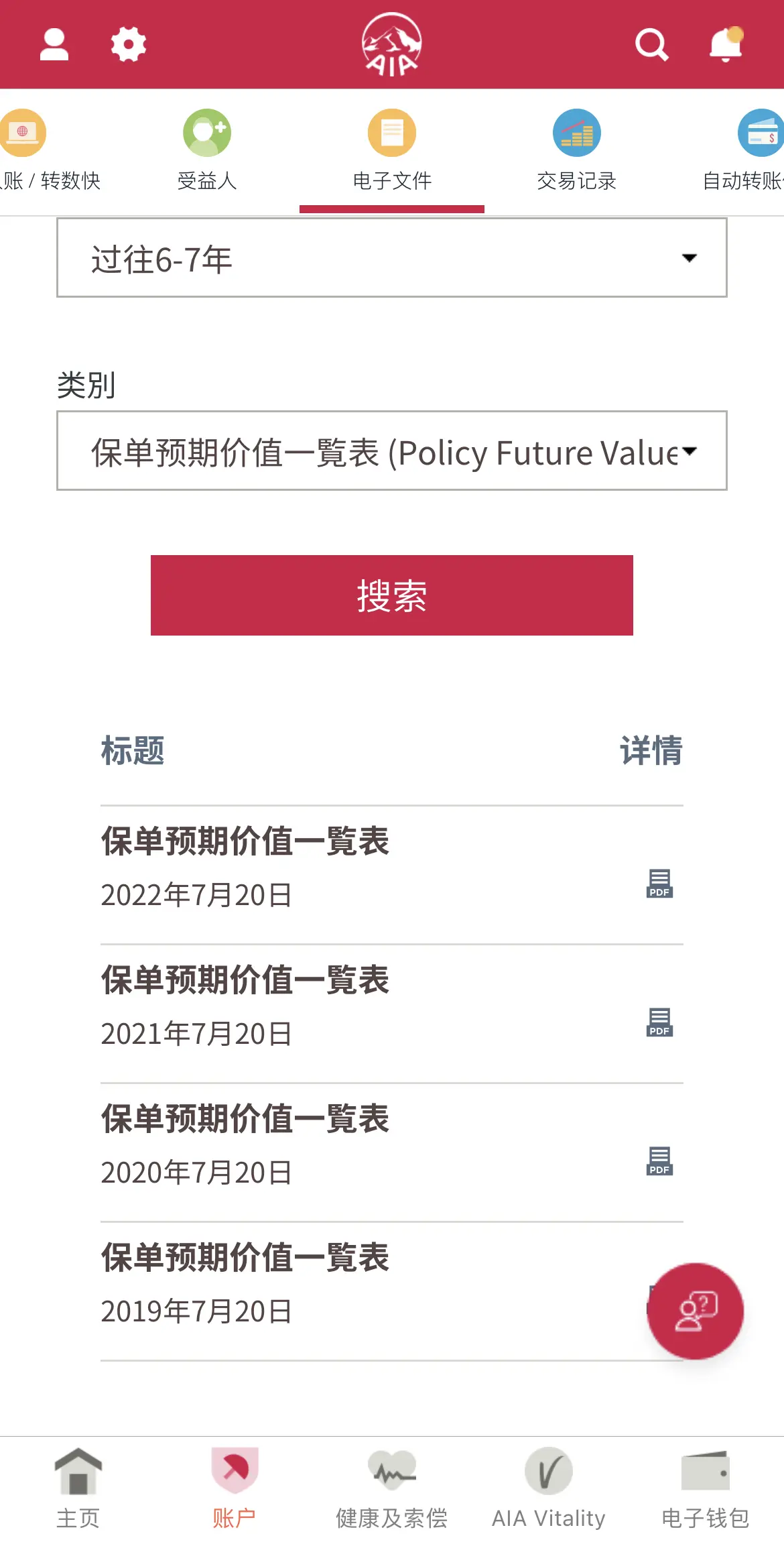The width and height of the screenshot is (784, 1544).
Task: Switch to the 受益人 tab
Action: (x=207, y=151)
